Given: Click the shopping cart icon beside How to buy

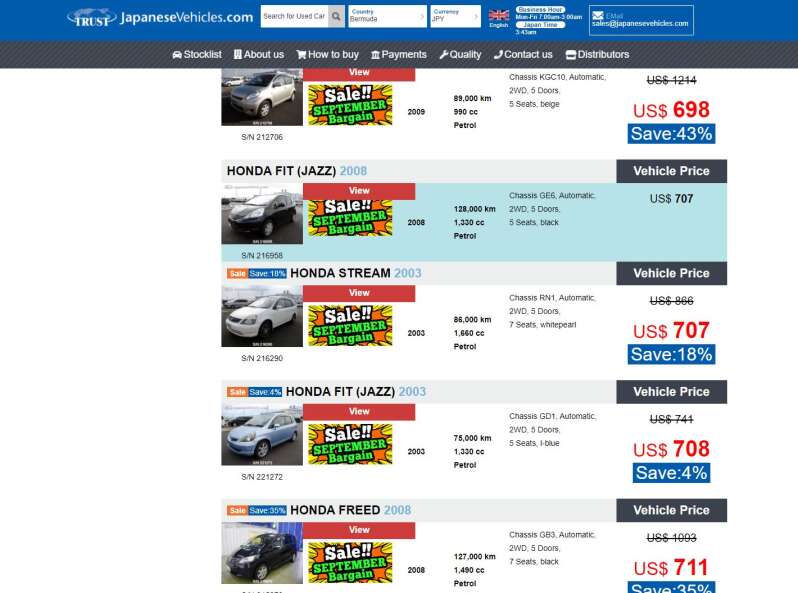Looking at the screenshot, I should coord(301,54).
